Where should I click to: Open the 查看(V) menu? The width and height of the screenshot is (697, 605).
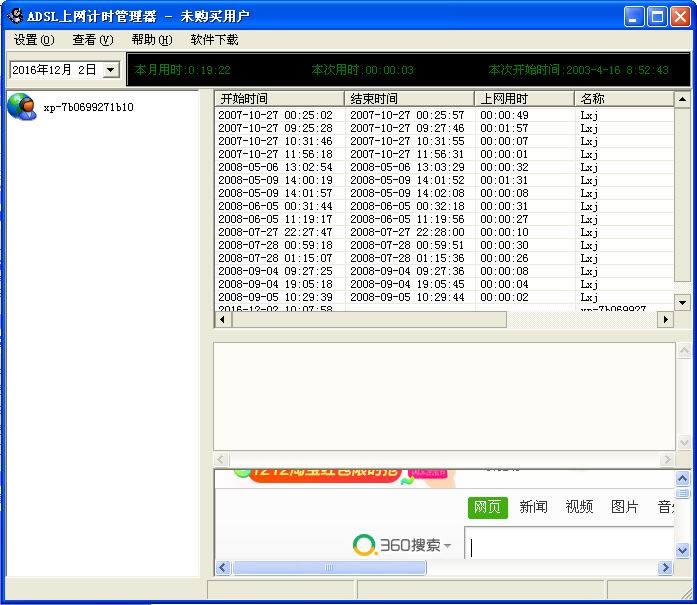(x=93, y=40)
